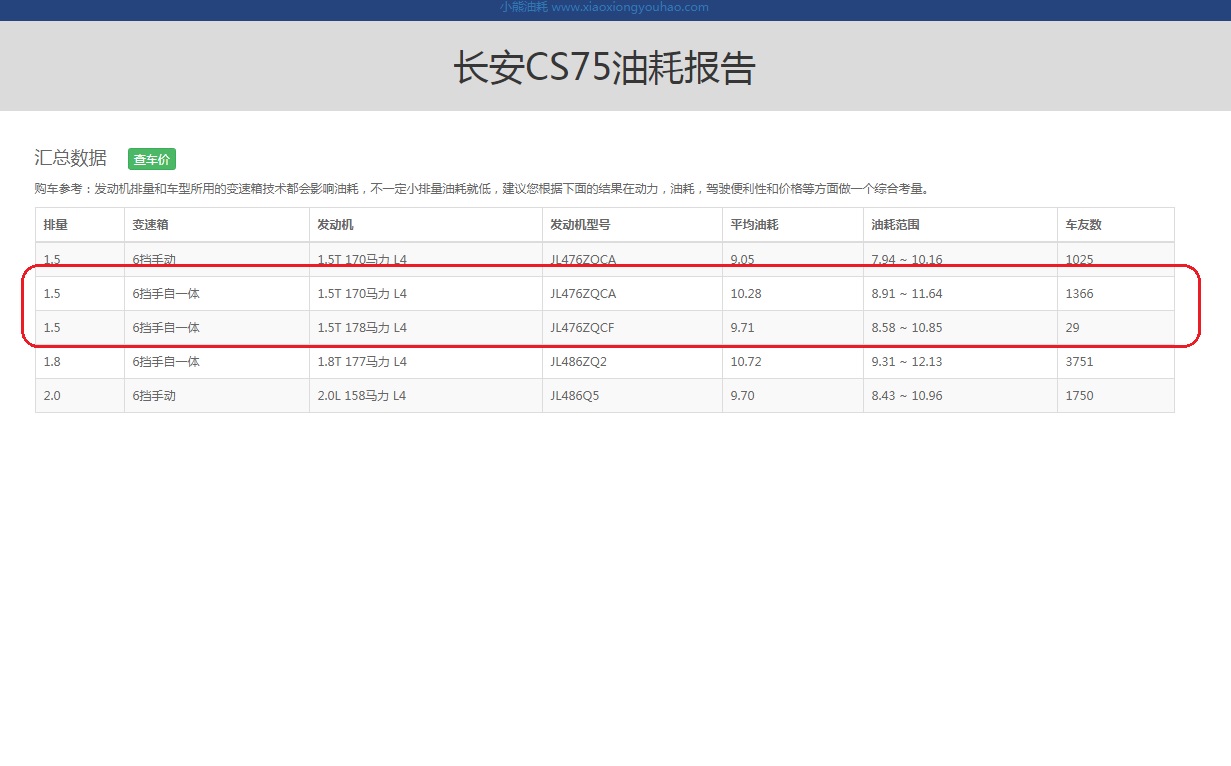
Task: Select range cell 8.58 ~ 10.85
Action: pyautogui.click(x=907, y=328)
